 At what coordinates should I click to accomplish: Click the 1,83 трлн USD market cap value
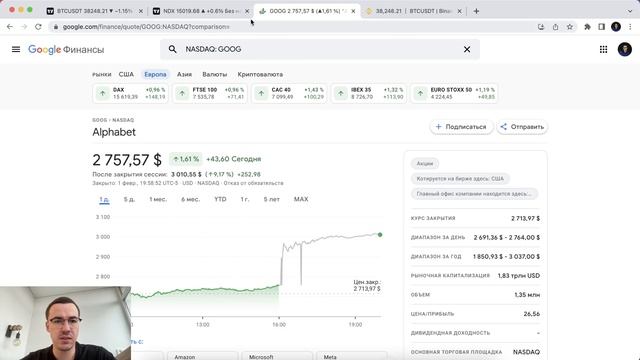click(519, 276)
